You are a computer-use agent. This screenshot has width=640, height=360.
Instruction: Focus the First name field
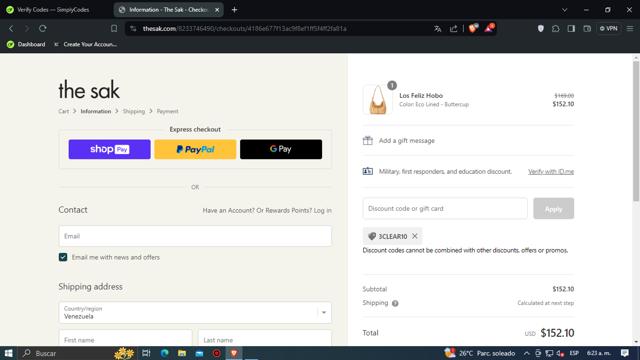[x=125, y=339]
